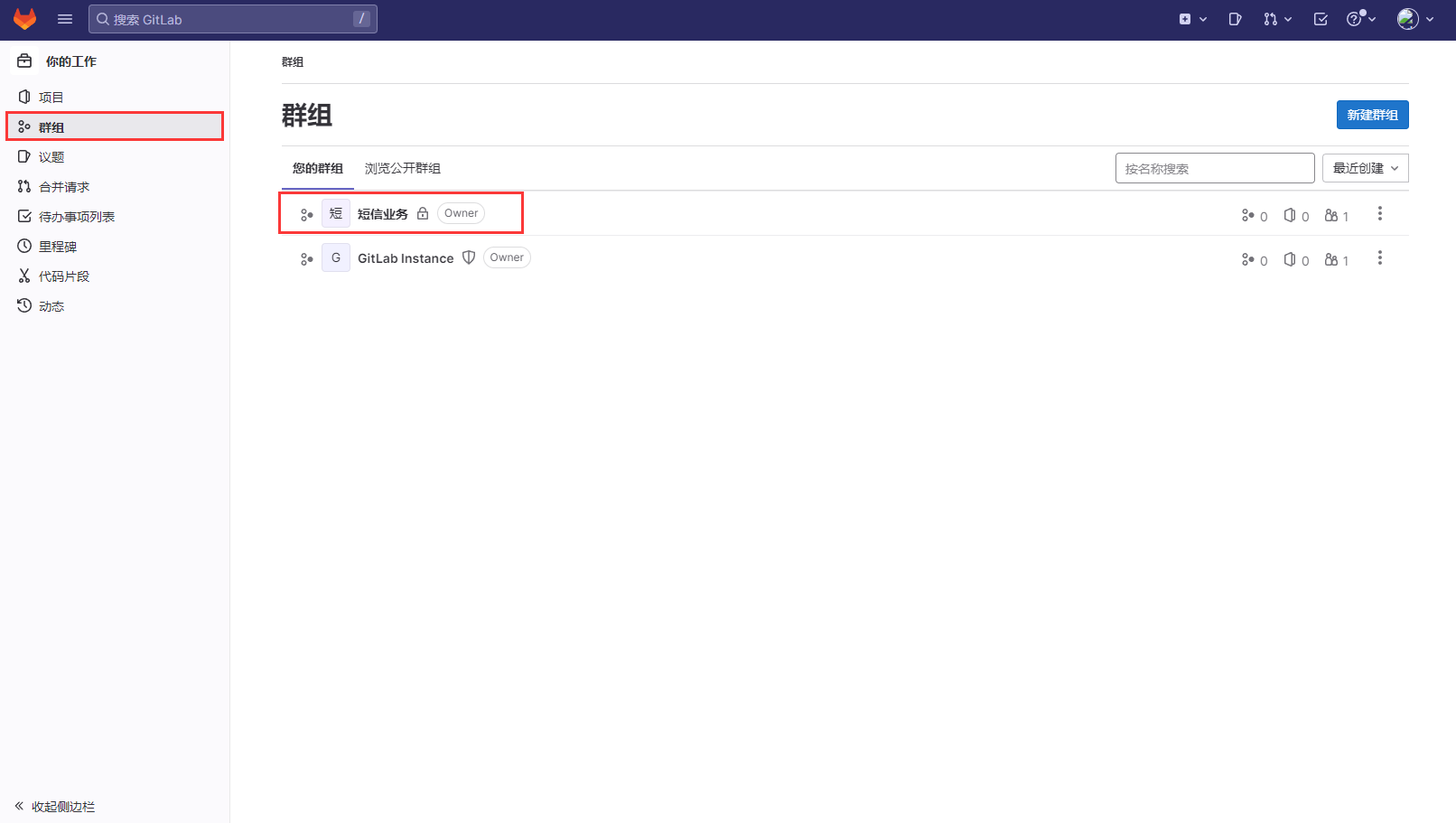Viewport: 1456px width, 823px height.
Task: Open the kebab menu for GitLab Instance group
Action: coord(1379,258)
